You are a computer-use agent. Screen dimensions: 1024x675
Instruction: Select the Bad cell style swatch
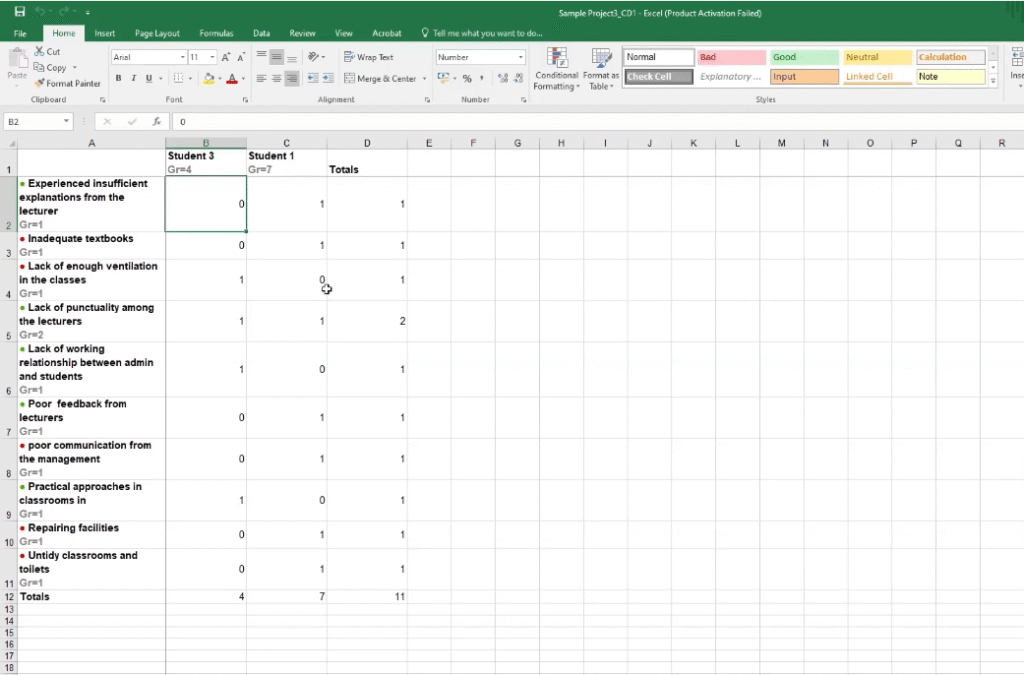click(x=730, y=57)
